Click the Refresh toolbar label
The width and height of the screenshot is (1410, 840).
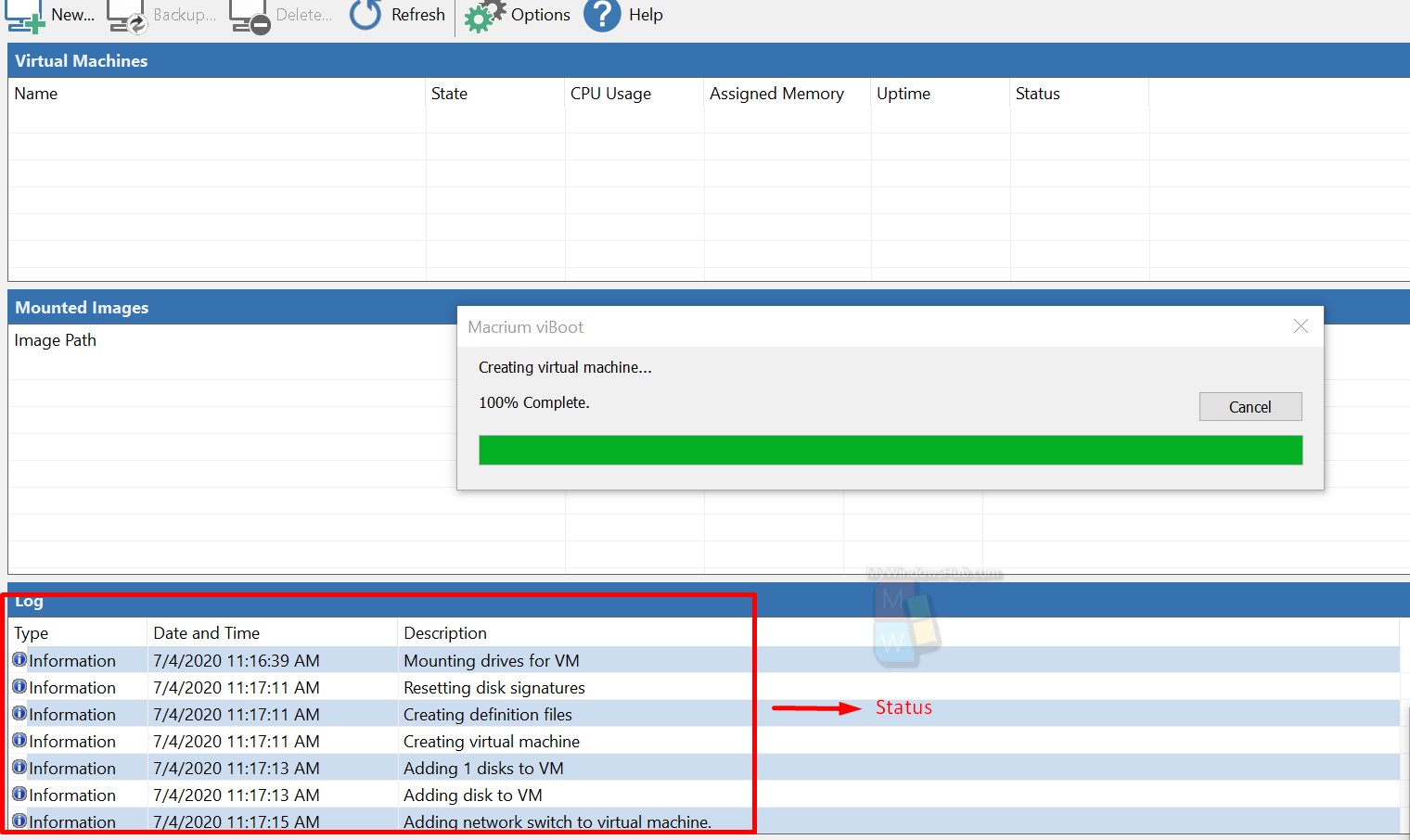pyautogui.click(x=418, y=15)
